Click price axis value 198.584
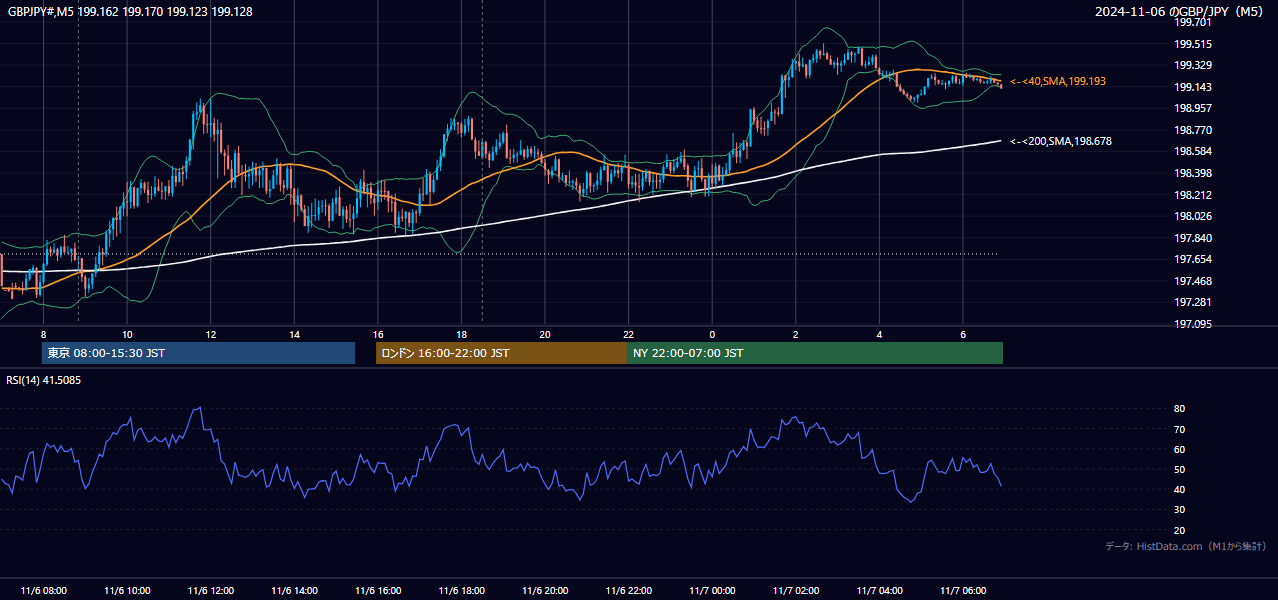1278x600 pixels. coord(1193,151)
